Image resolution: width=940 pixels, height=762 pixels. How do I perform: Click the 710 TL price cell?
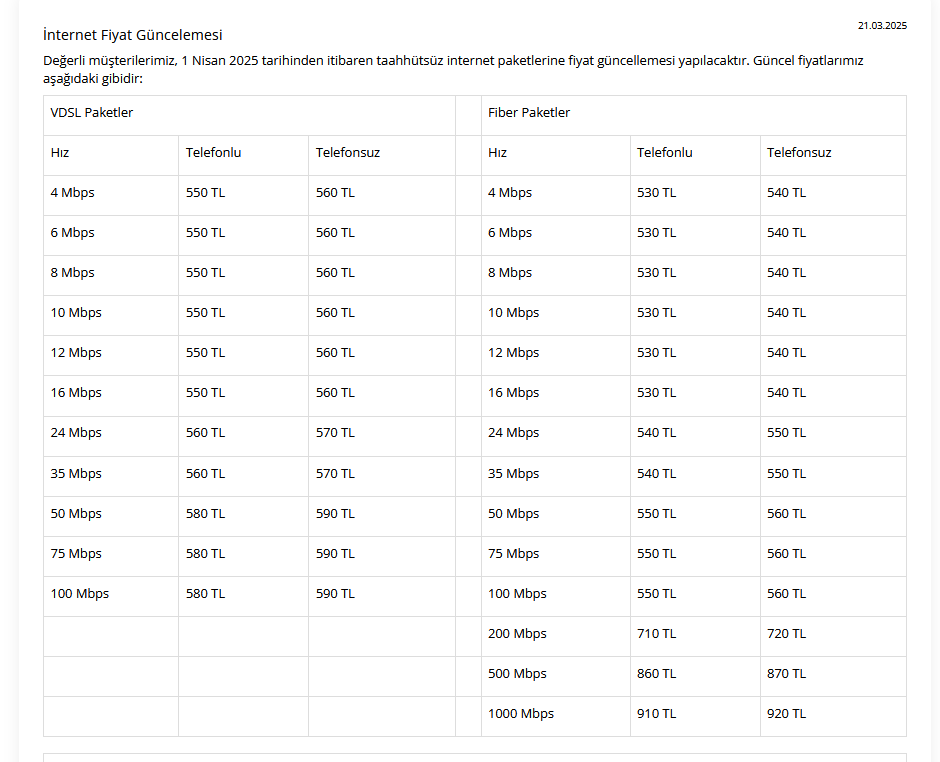656,634
